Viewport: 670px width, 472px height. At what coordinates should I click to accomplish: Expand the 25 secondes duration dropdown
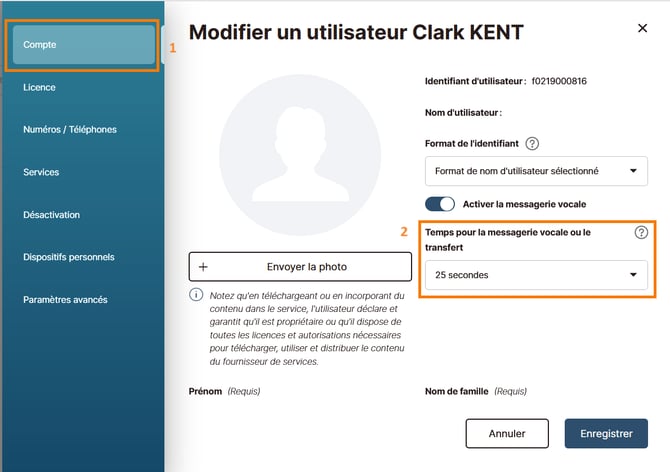[536, 275]
